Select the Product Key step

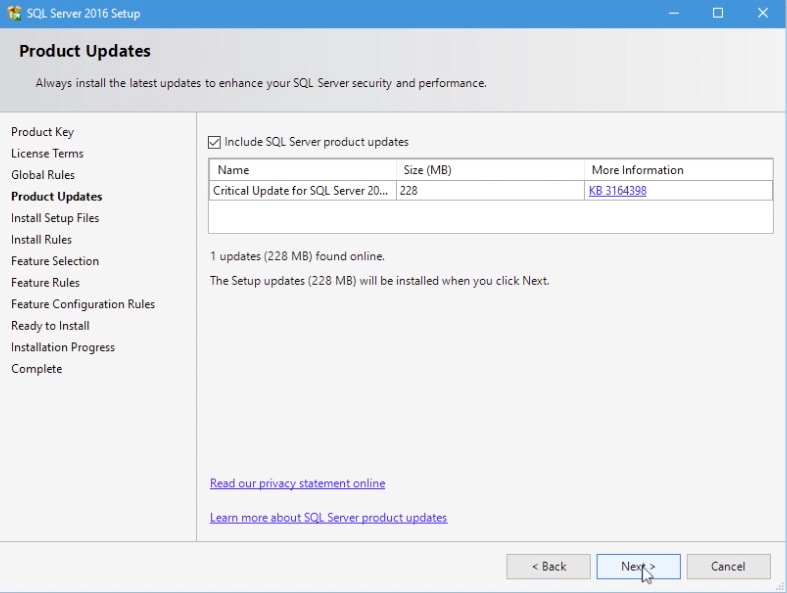click(x=43, y=132)
